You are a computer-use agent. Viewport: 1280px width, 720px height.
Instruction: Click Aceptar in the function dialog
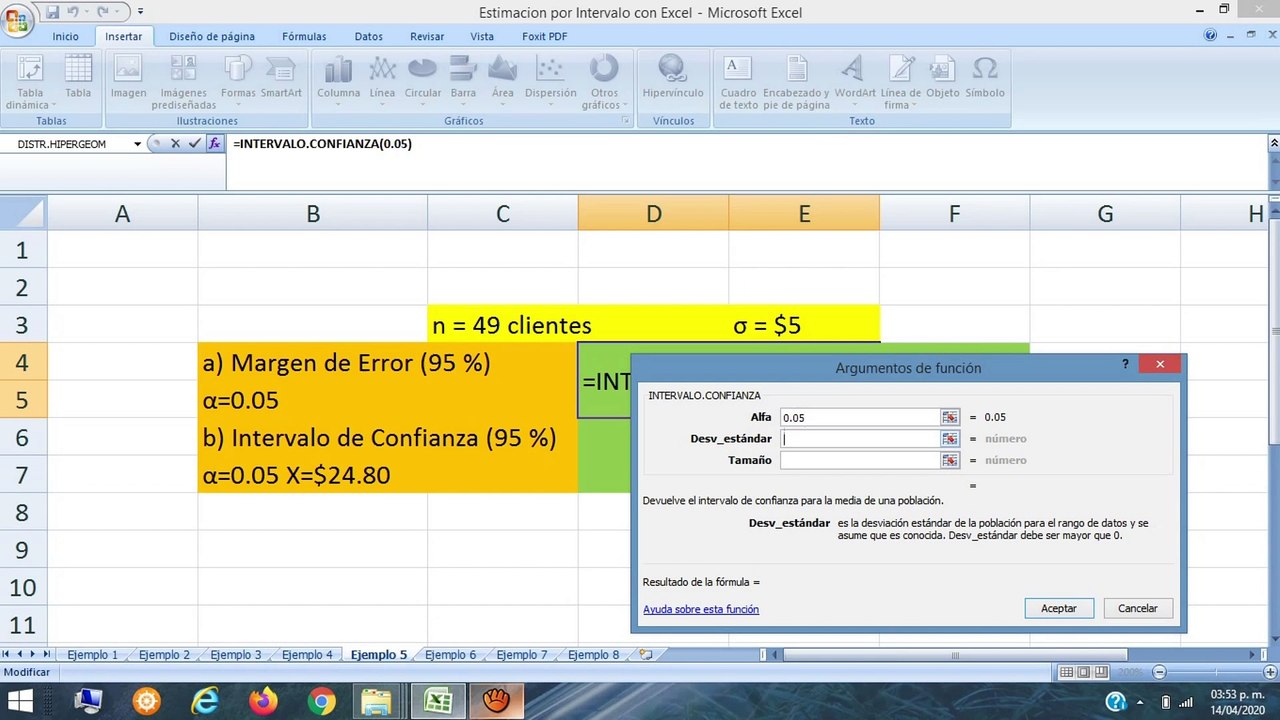pos(1059,608)
